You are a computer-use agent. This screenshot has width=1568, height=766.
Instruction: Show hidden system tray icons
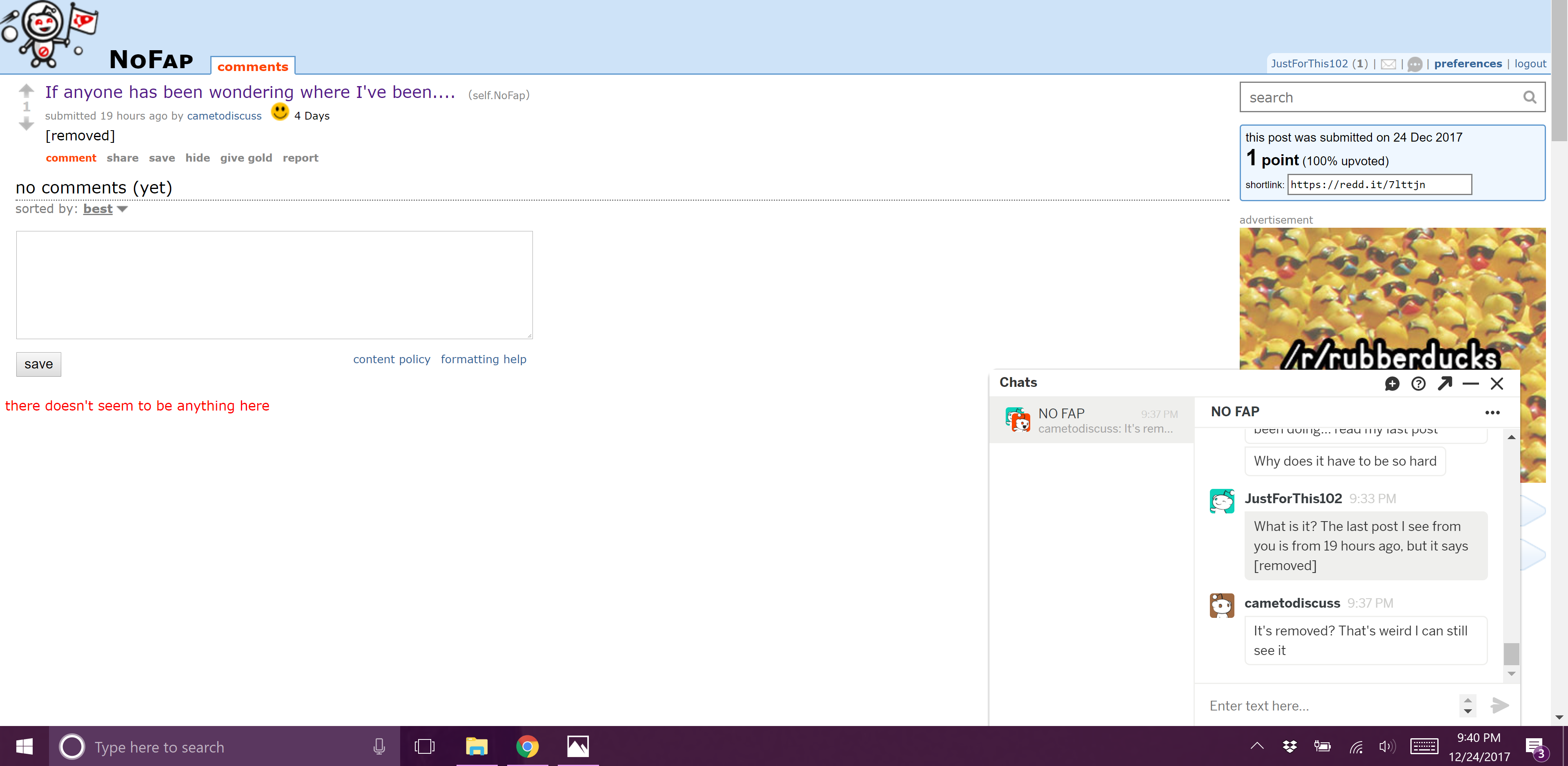click(1257, 746)
